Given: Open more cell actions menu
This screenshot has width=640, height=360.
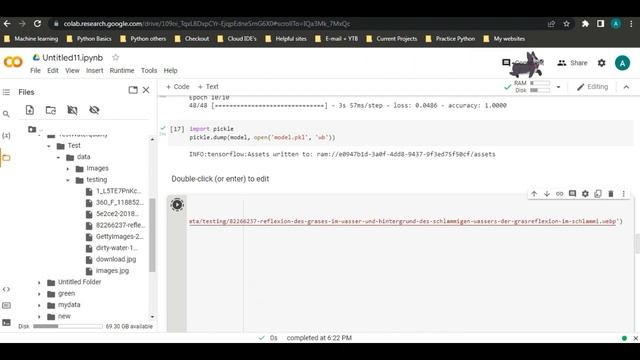Looking at the screenshot, I should [624, 193].
